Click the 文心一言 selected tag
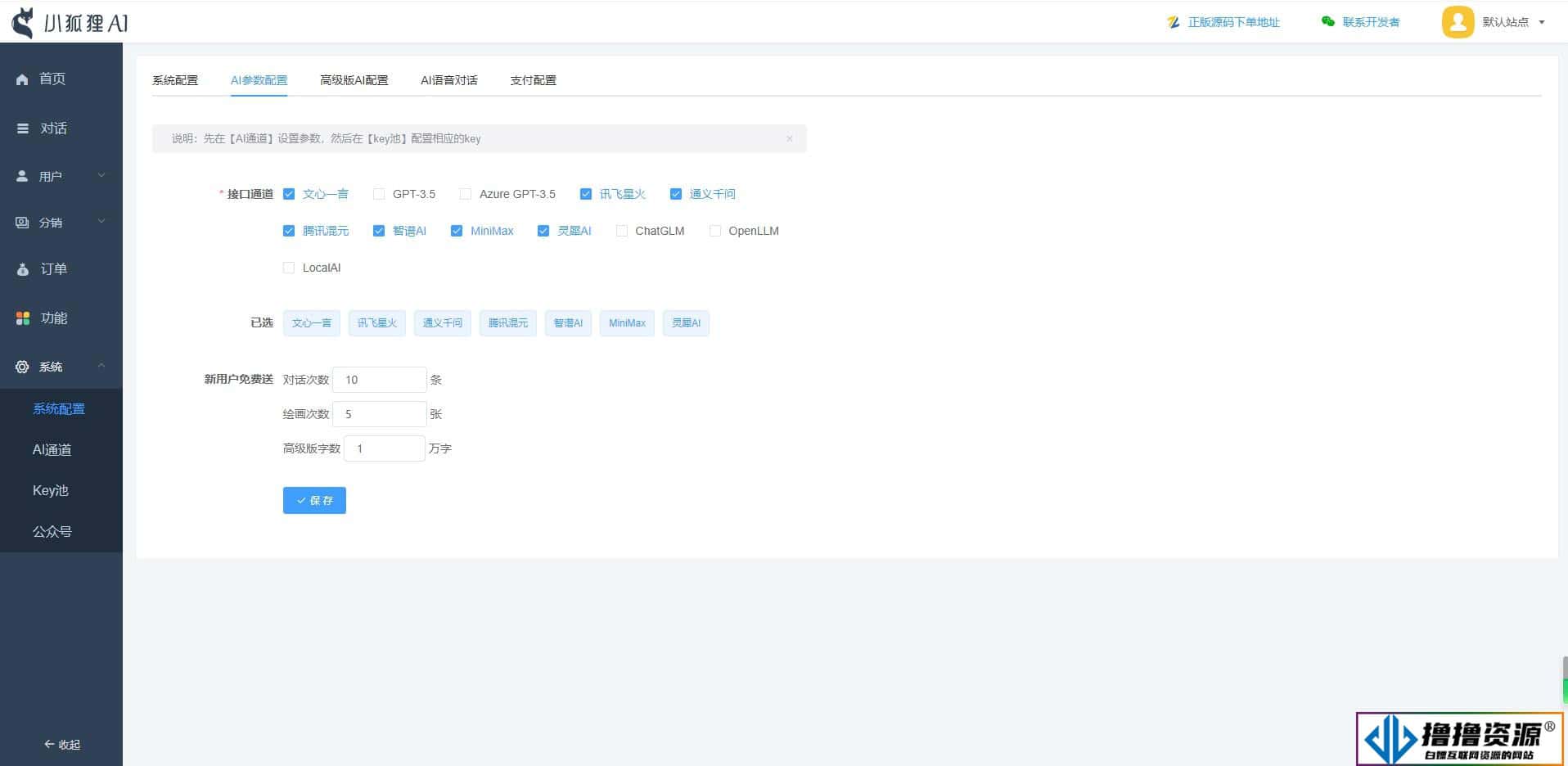Viewport: 1568px width, 766px height. click(x=312, y=323)
